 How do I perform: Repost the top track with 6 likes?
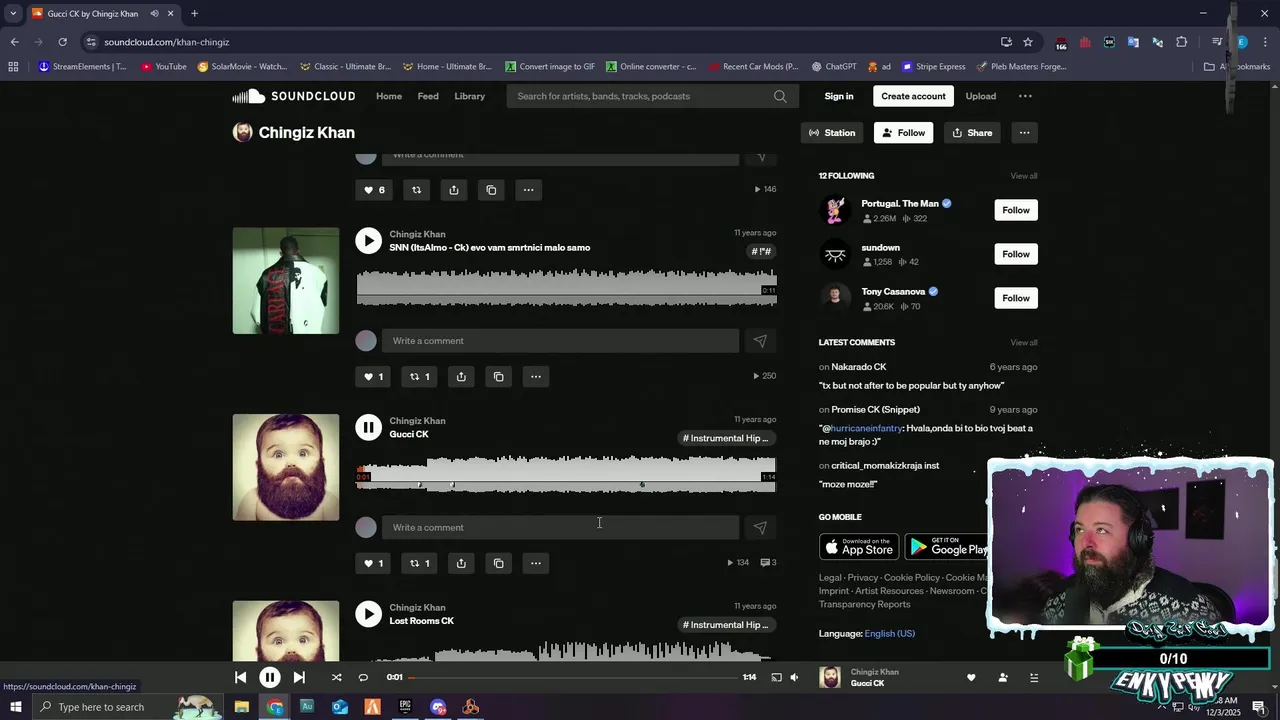coord(416,190)
